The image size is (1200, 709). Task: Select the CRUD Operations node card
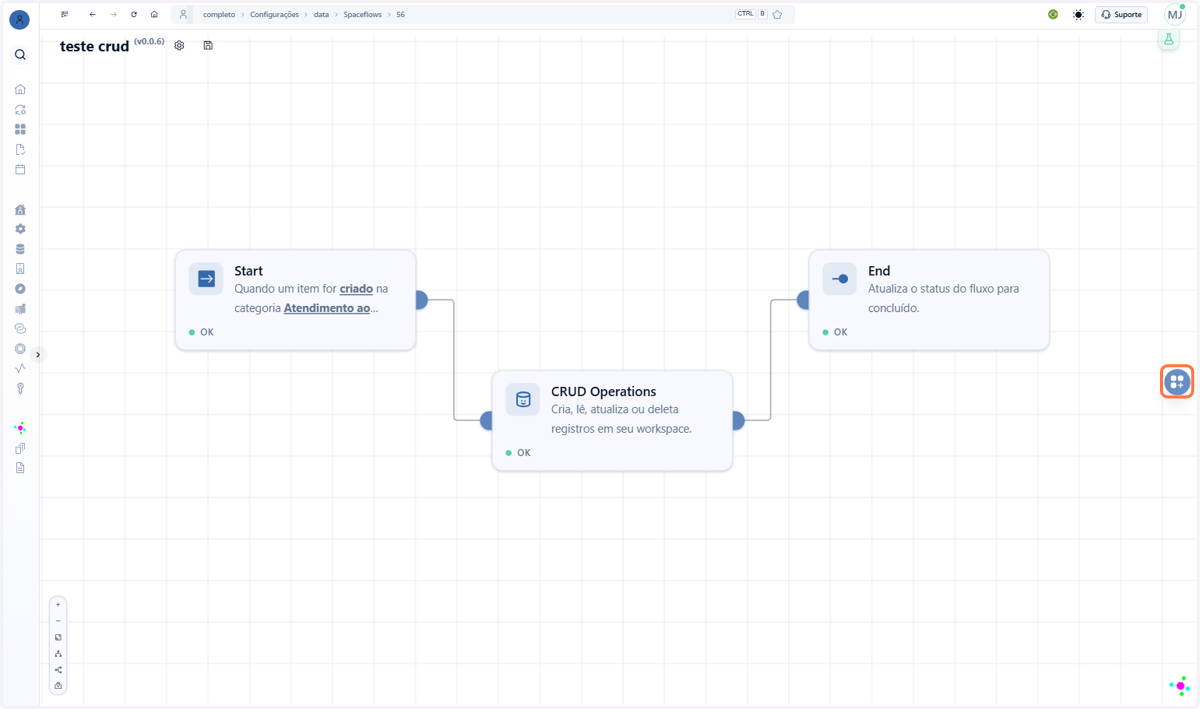coord(612,421)
